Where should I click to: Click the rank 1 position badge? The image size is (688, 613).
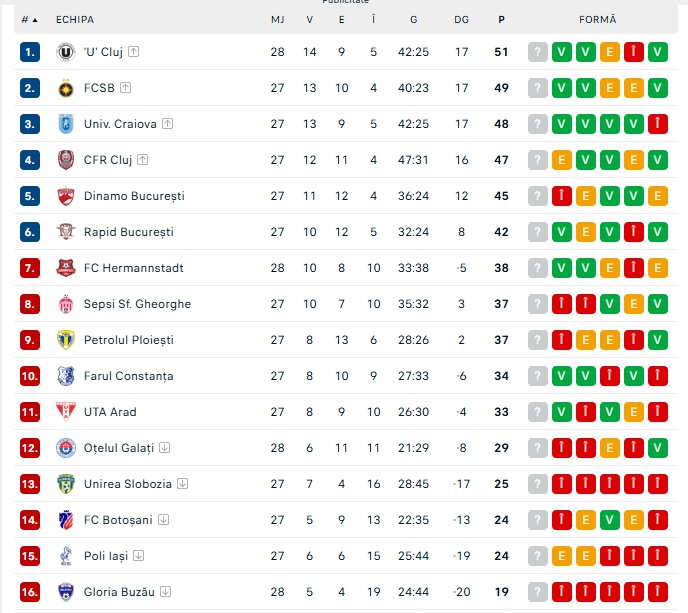[x=30, y=52]
